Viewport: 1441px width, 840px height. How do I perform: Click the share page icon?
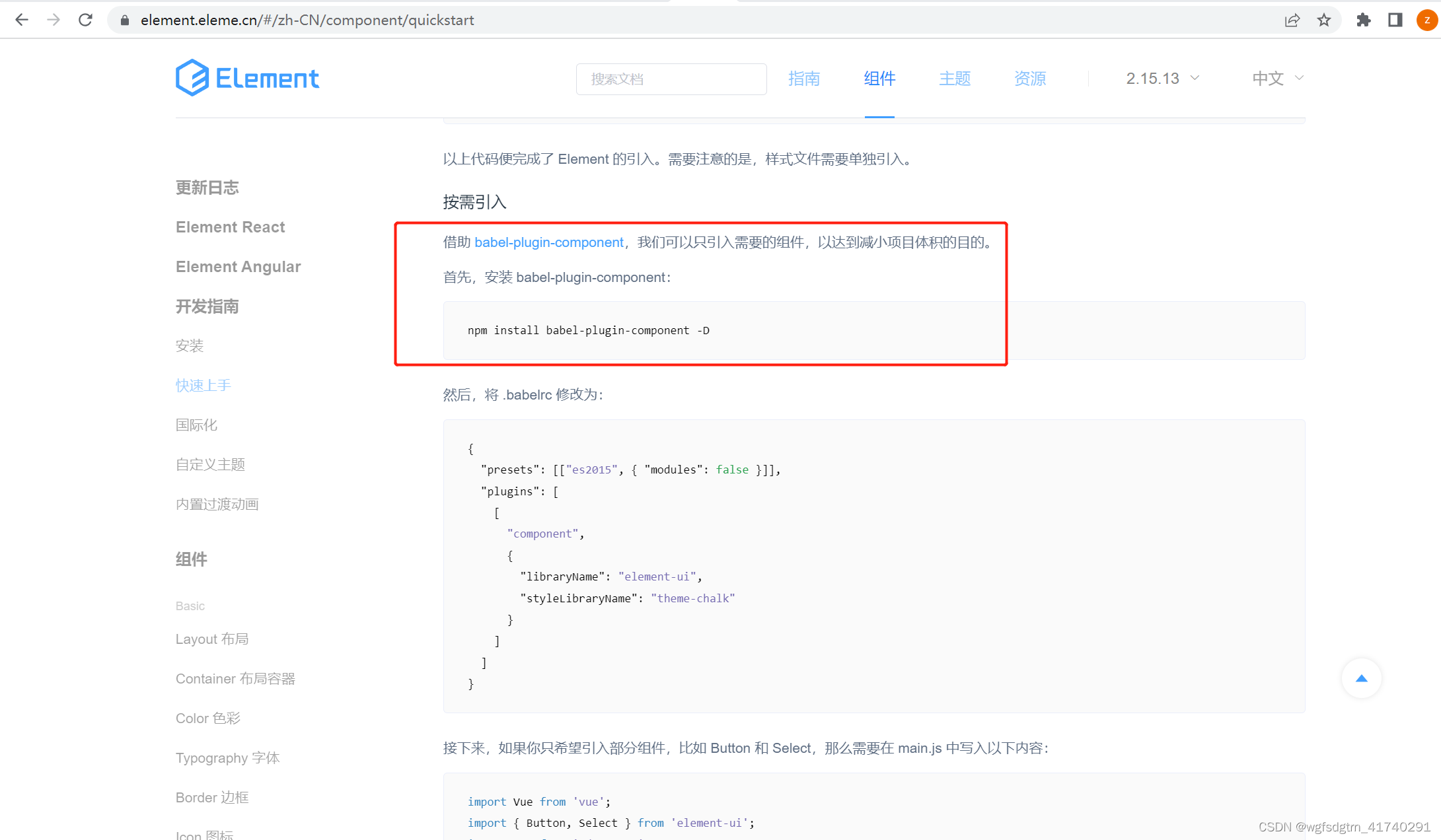(x=1292, y=20)
